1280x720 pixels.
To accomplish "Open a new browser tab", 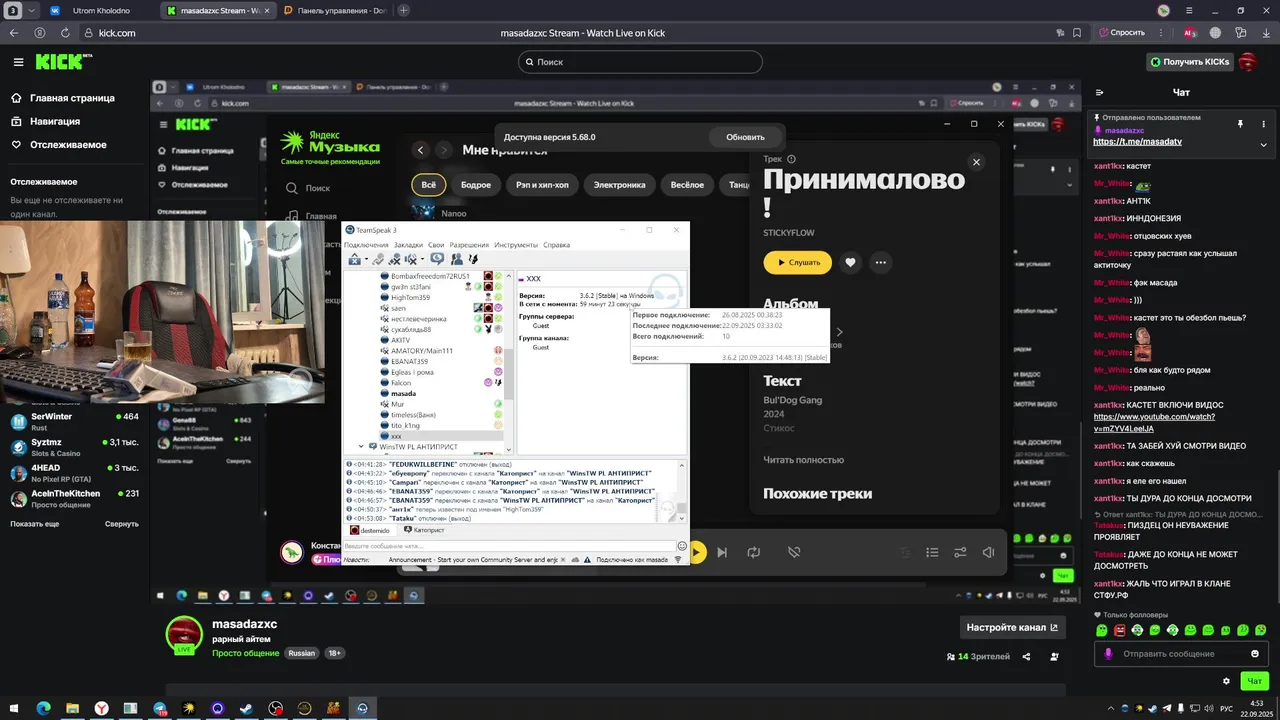I will (x=403, y=10).
